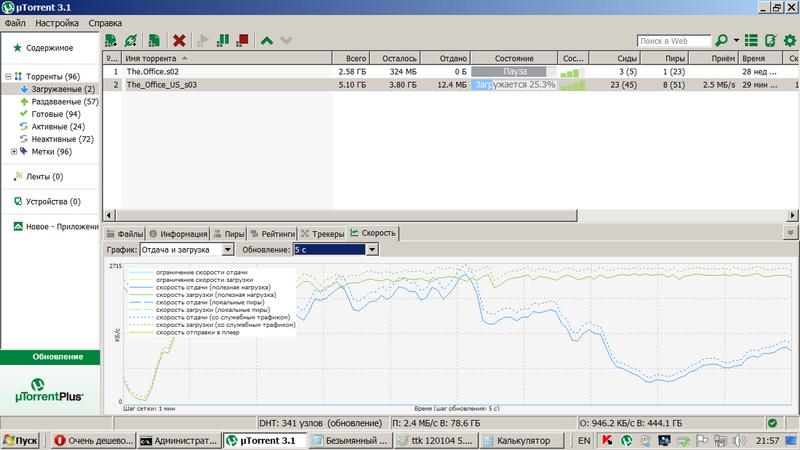Click the Add Torrent from URL icon
800x450 pixels.
pos(131,40)
